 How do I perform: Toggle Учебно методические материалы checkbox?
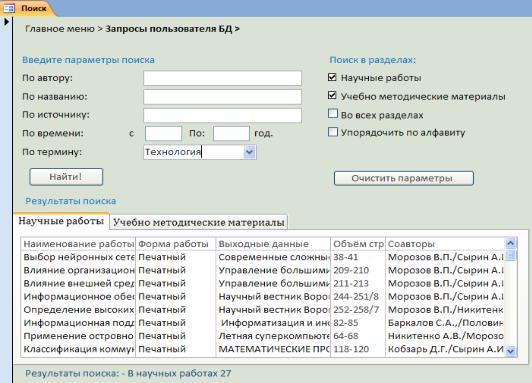pos(332,96)
